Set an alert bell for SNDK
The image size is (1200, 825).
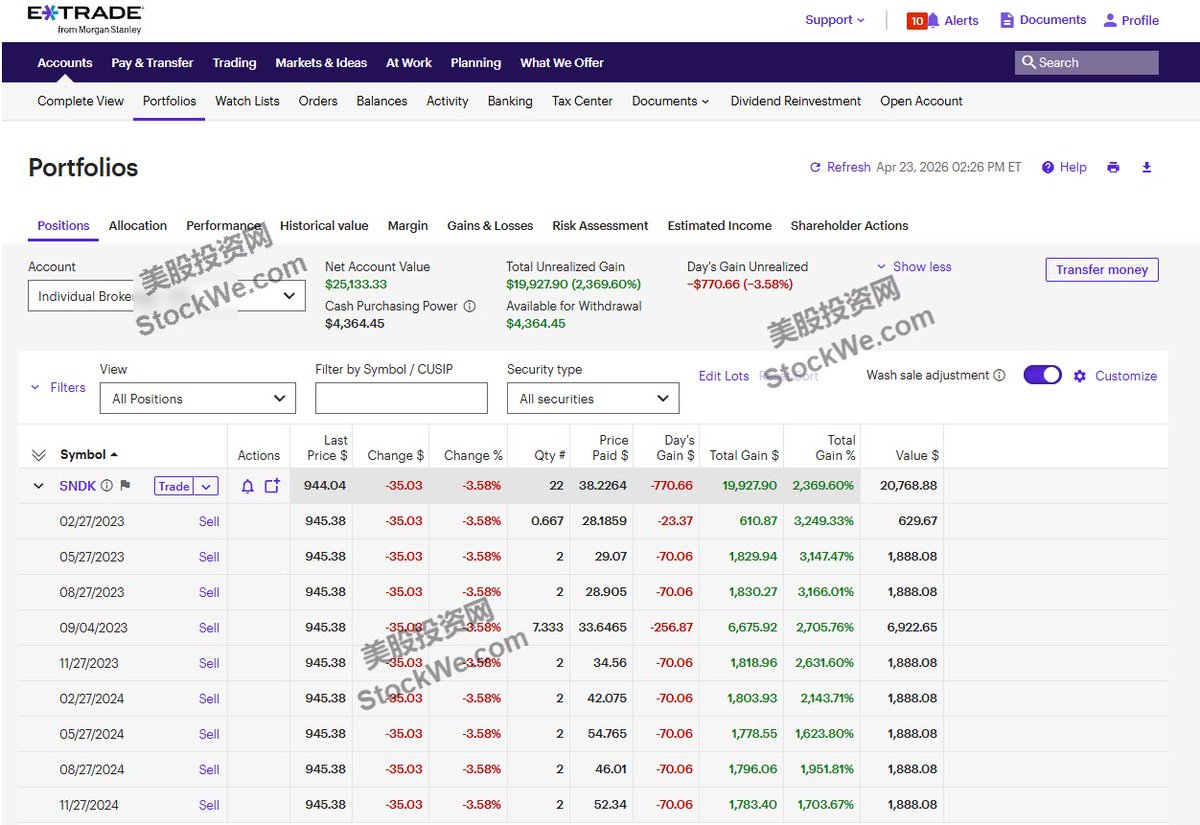(x=248, y=486)
